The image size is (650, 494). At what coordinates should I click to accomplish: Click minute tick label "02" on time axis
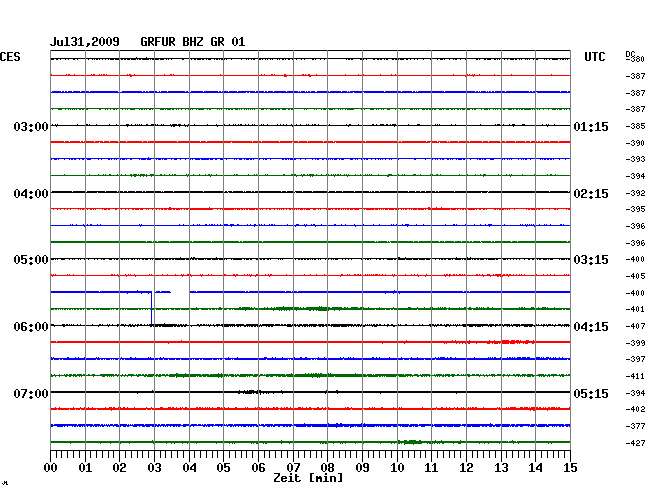coord(119,468)
